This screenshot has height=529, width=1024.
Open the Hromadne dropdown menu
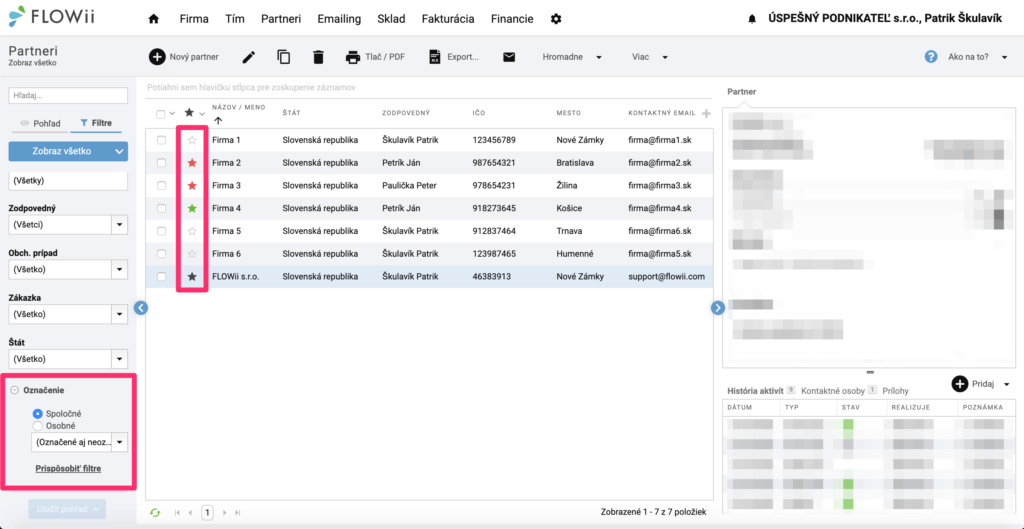click(x=572, y=57)
